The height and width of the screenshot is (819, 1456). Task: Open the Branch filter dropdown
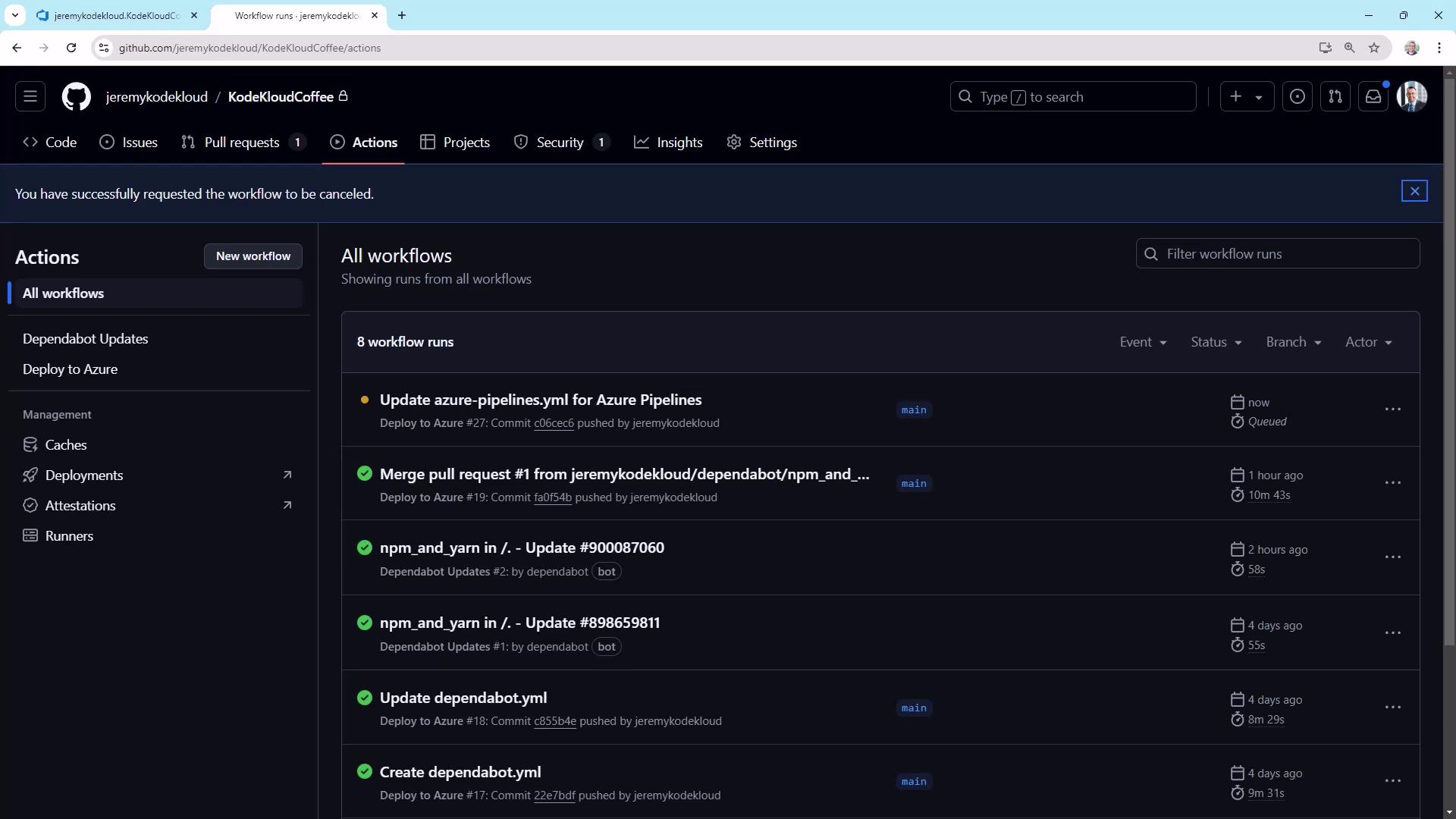(x=1293, y=342)
